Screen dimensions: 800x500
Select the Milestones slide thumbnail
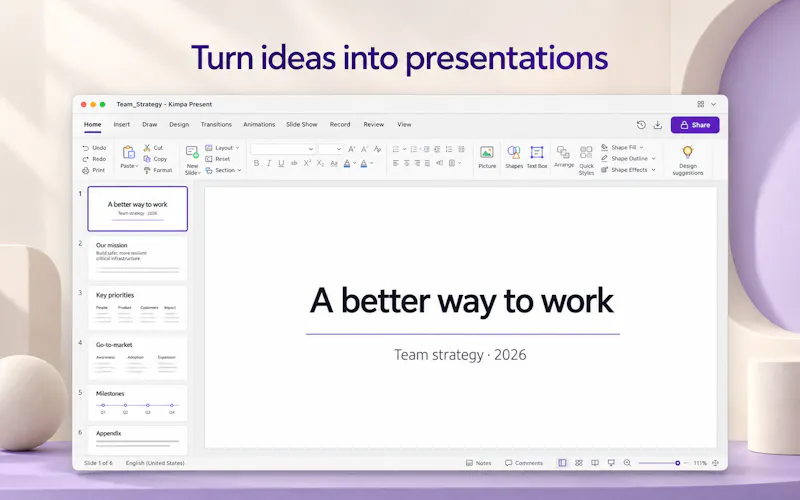coord(138,403)
